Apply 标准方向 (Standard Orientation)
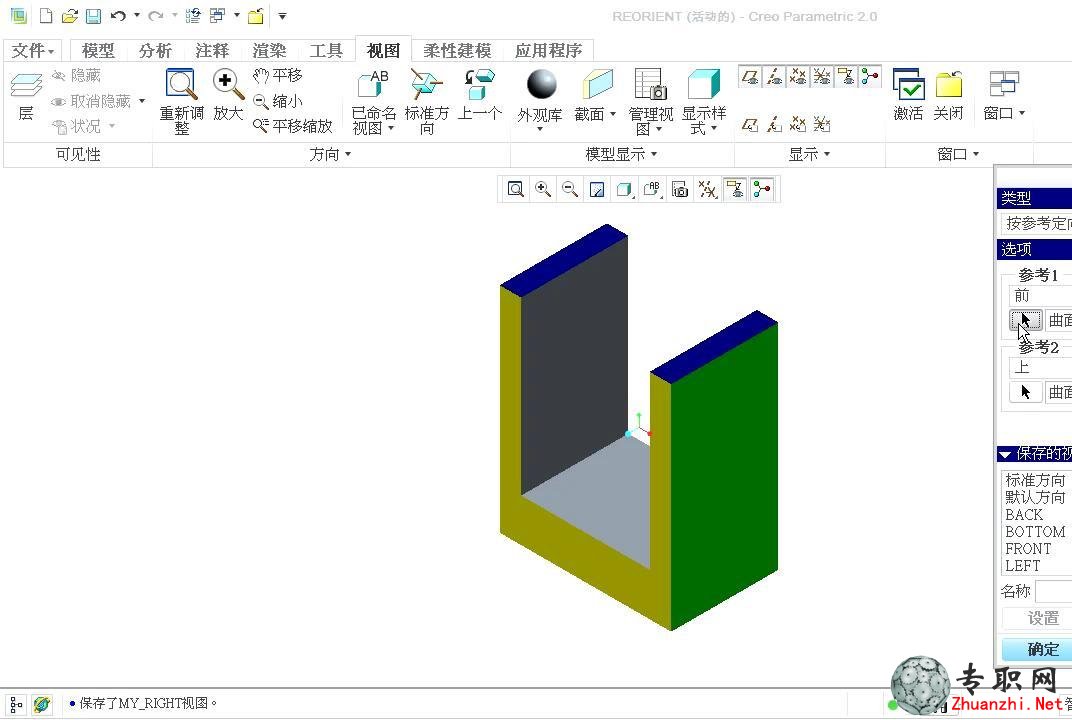1072x720 pixels. pos(427,101)
